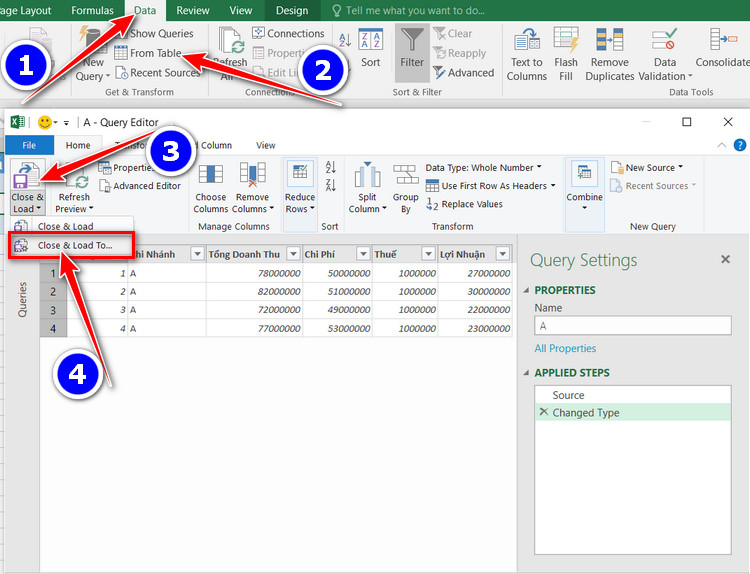The image size is (750, 574).
Task: Click Refresh Preview button
Action: (74, 189)
